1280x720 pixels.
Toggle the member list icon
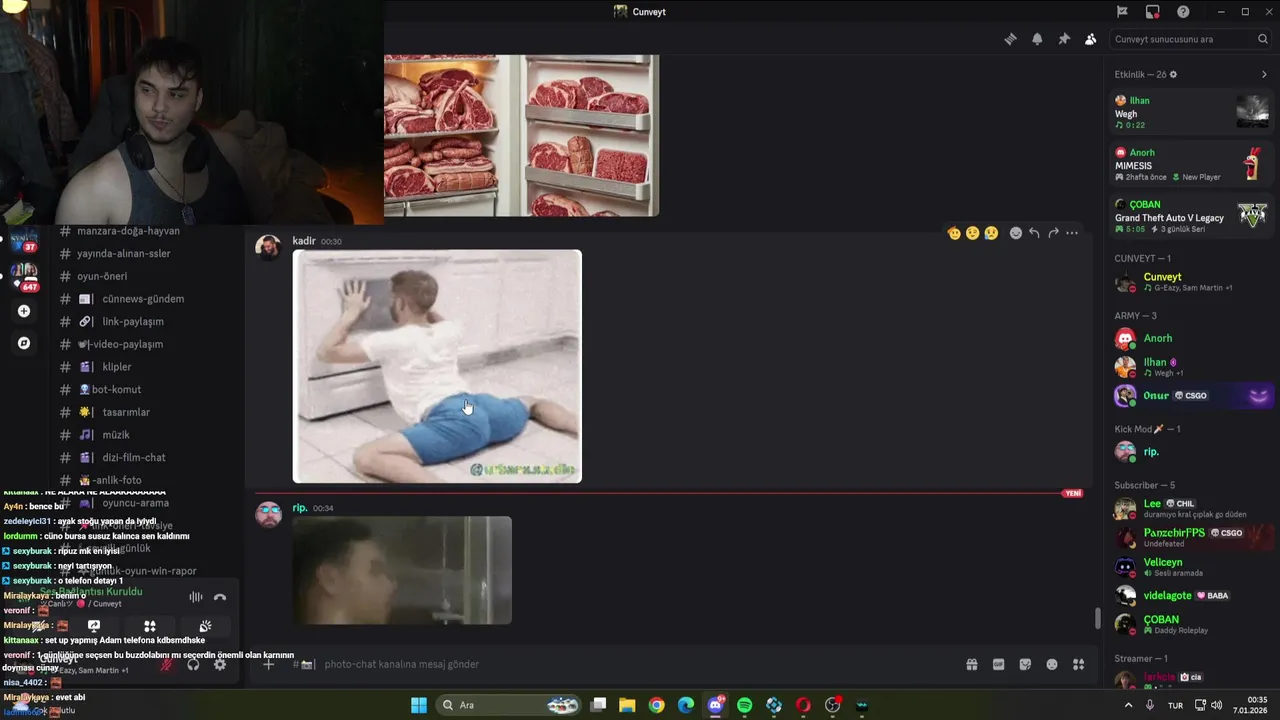1090,39
